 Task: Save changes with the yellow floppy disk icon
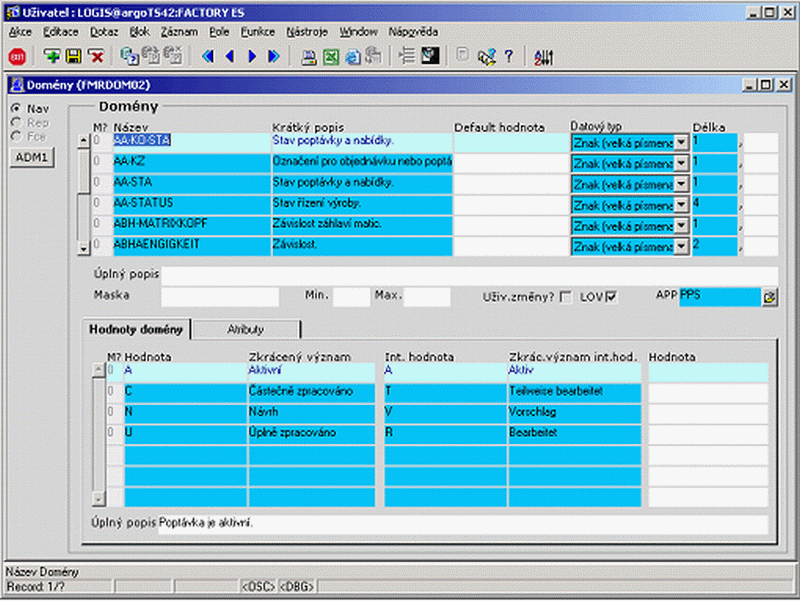(x=73, y=56)
